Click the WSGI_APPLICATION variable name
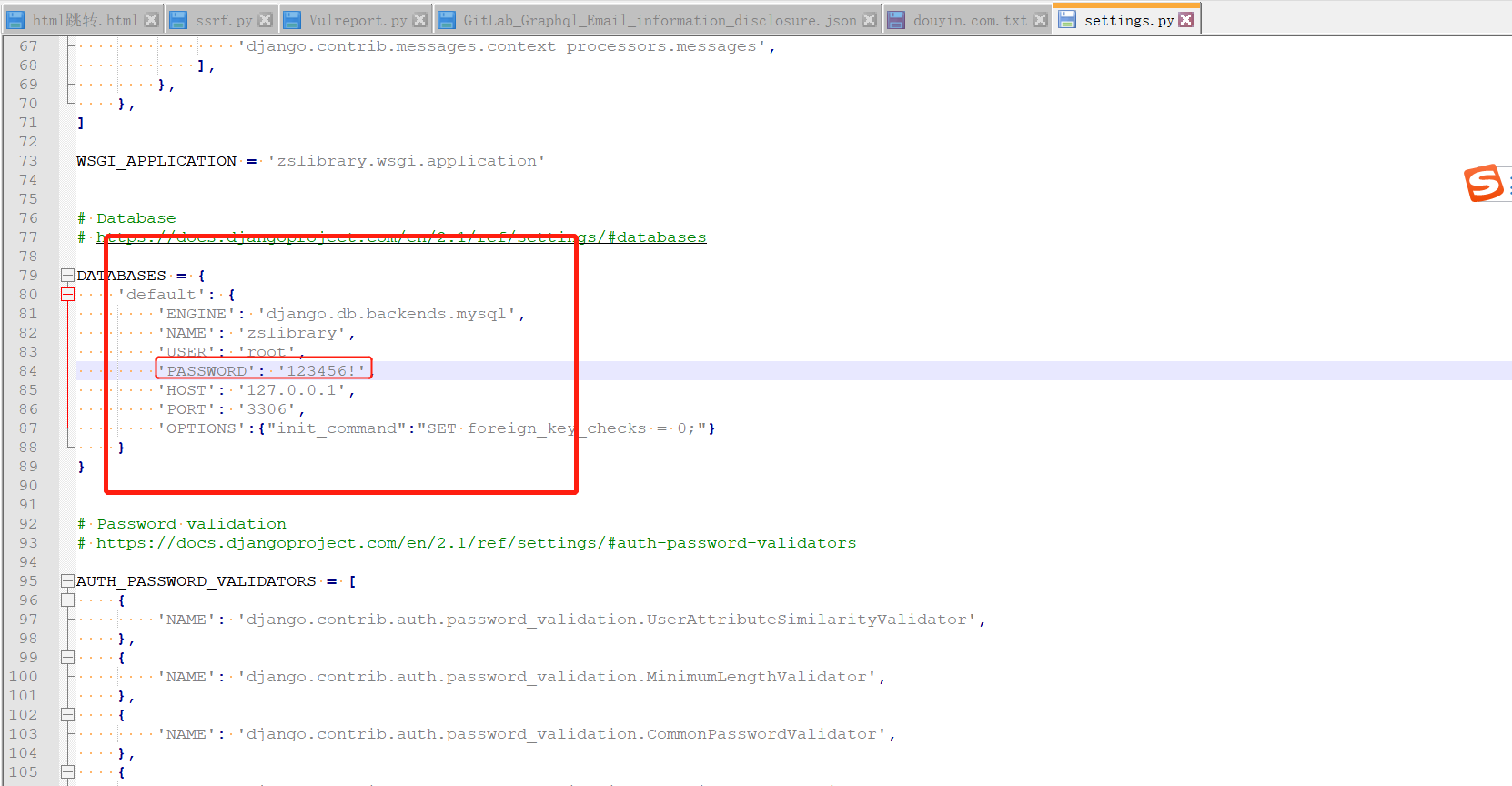Image resolution: width=1512 pixels, height=786 pixels. click(156, 161)
